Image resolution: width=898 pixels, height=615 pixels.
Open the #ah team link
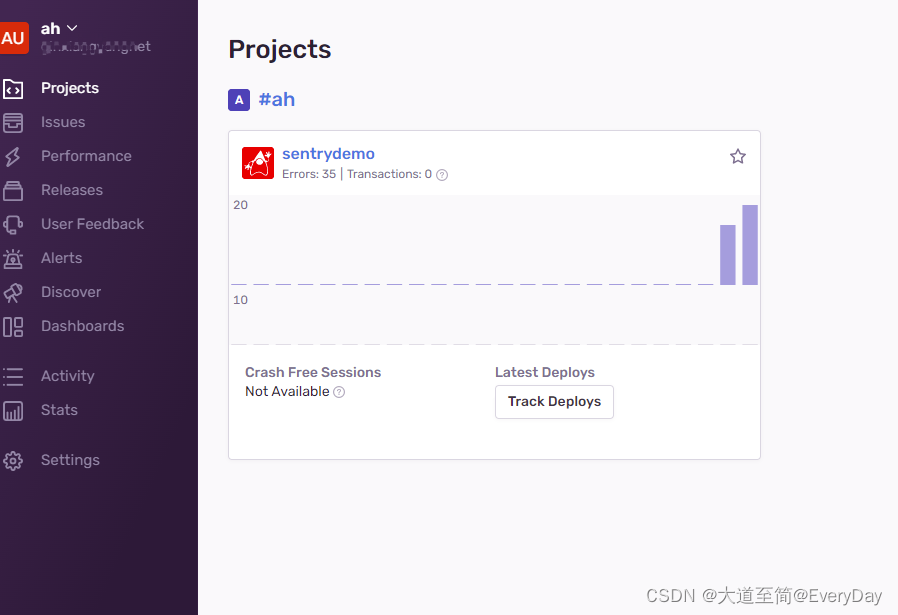[x=277, y=99]
